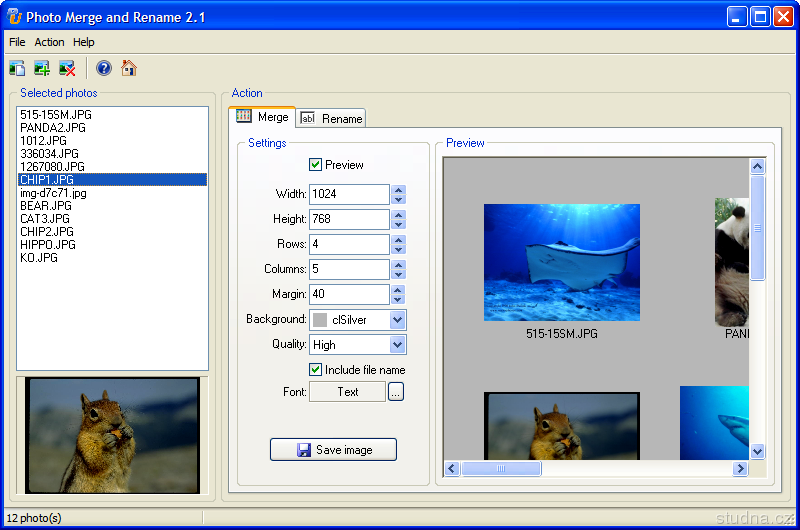Decrease Margin with down arrow
The width and height of the screenshot is (800, 530).
click(398, 299)
